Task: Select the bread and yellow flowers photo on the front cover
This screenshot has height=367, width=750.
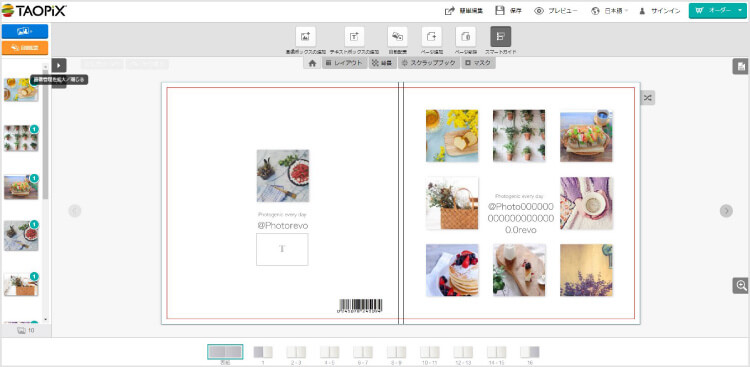Action: (x=452, y=136)
